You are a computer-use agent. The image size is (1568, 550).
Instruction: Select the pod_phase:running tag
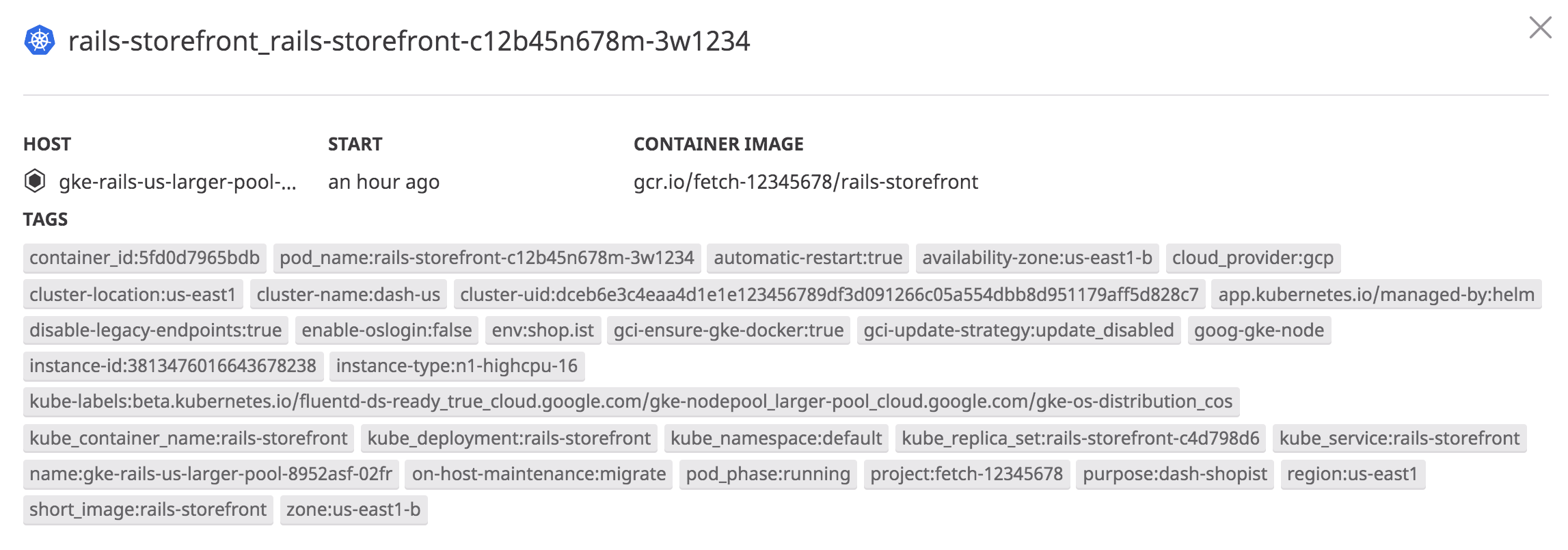click(x=769, y=474)
